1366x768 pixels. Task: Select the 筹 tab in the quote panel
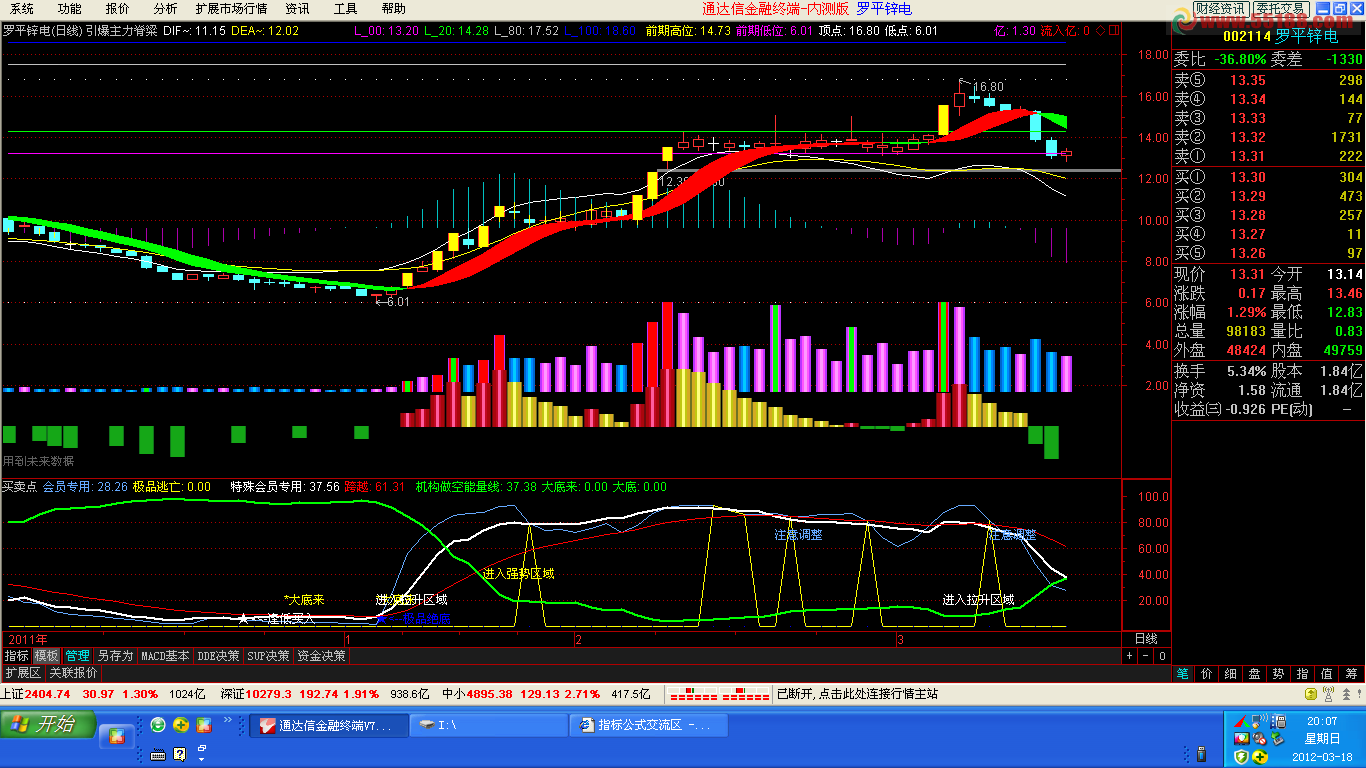click(1352, 674)
